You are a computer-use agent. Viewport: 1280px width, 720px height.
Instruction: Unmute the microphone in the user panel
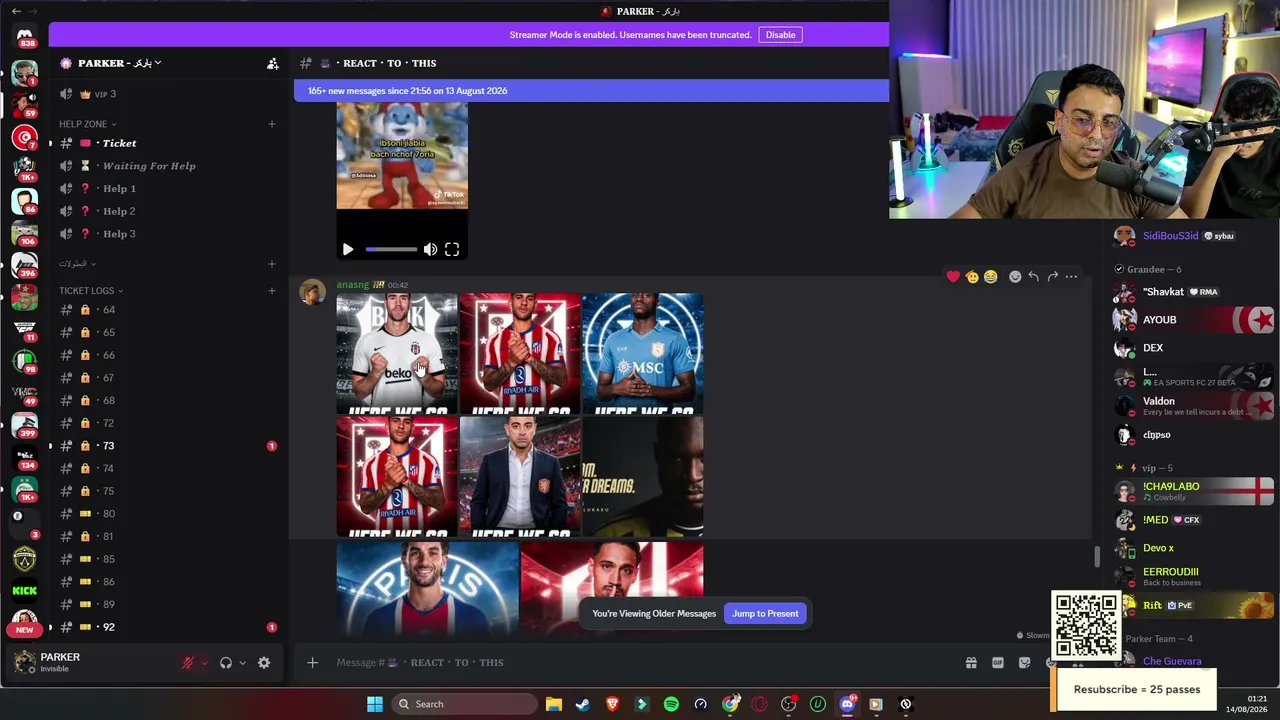[187, 663]
